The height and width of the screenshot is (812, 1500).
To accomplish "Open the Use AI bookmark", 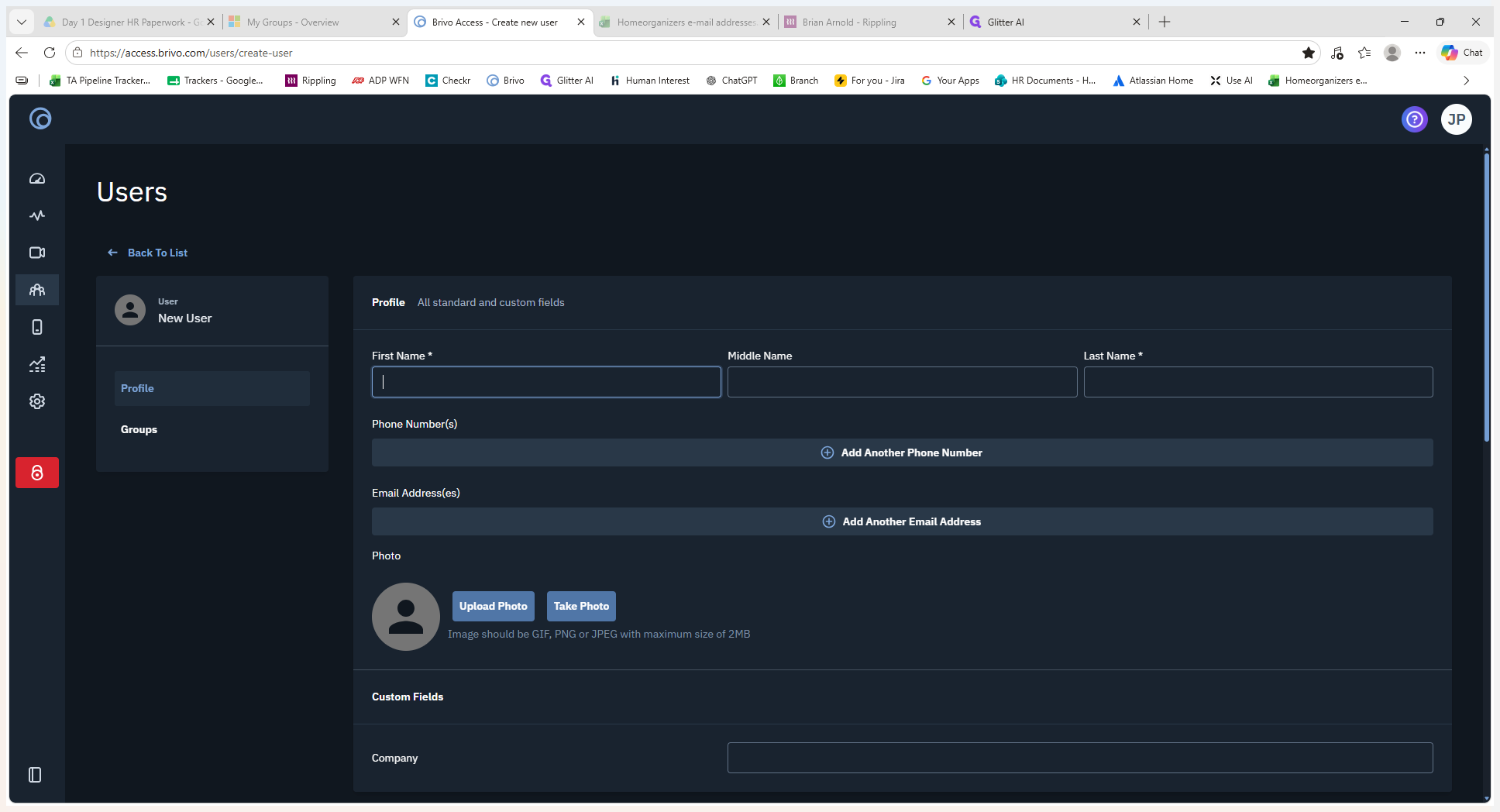I will tap(1231, 81).
